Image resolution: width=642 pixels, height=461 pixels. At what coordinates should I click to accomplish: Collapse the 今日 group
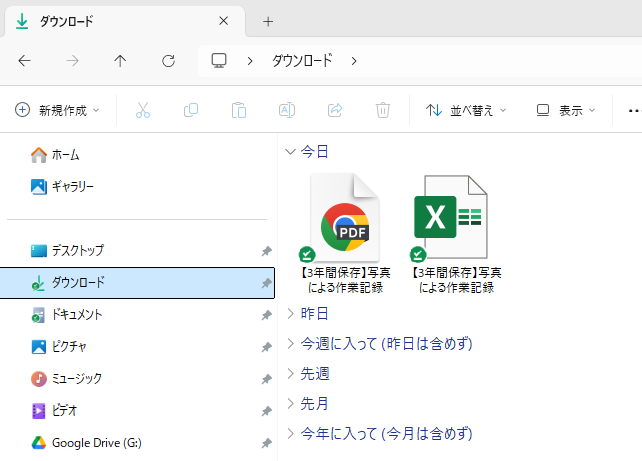(291, 152)
